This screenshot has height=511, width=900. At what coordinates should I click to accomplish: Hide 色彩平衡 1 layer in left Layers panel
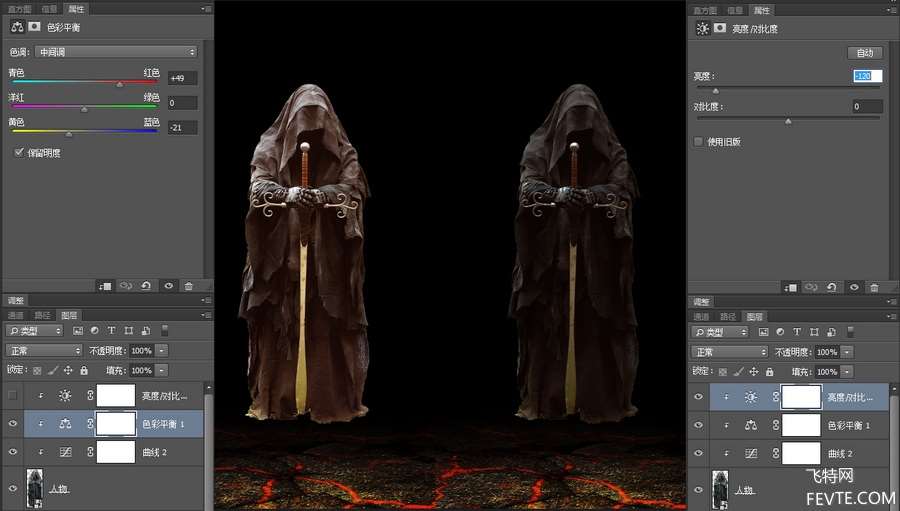click(x=13, y=424)
